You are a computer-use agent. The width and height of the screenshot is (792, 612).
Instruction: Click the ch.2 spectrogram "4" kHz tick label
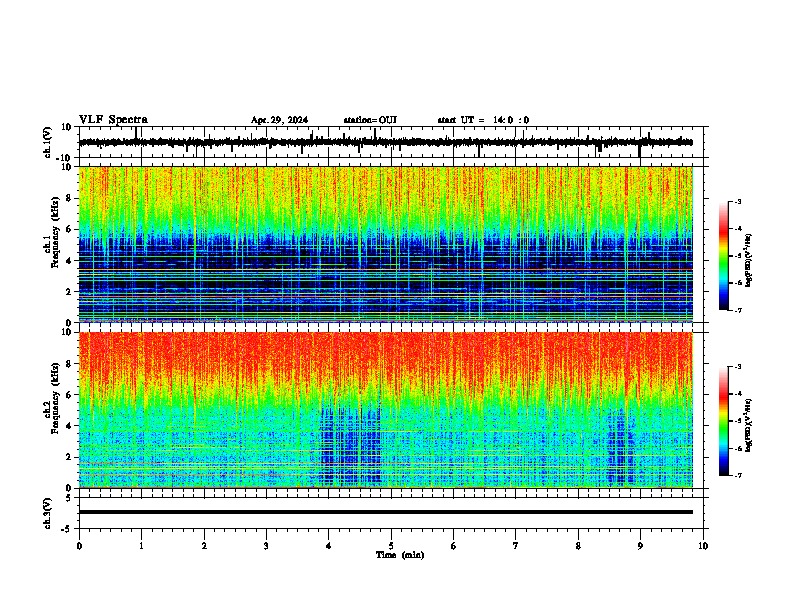pyautogui.click(x=69, y=426)
